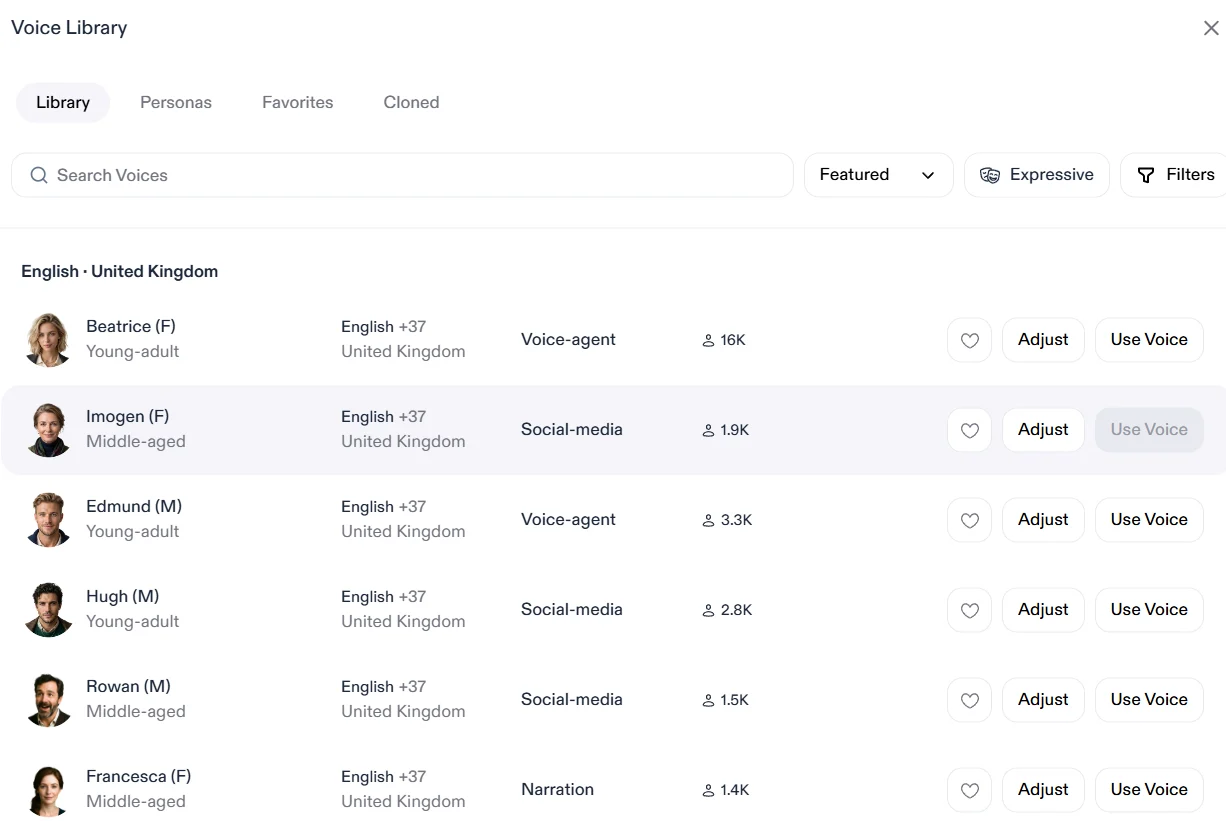Open the Favorites tab
The height and width of the screenshot is (821, 1226).
297,102
